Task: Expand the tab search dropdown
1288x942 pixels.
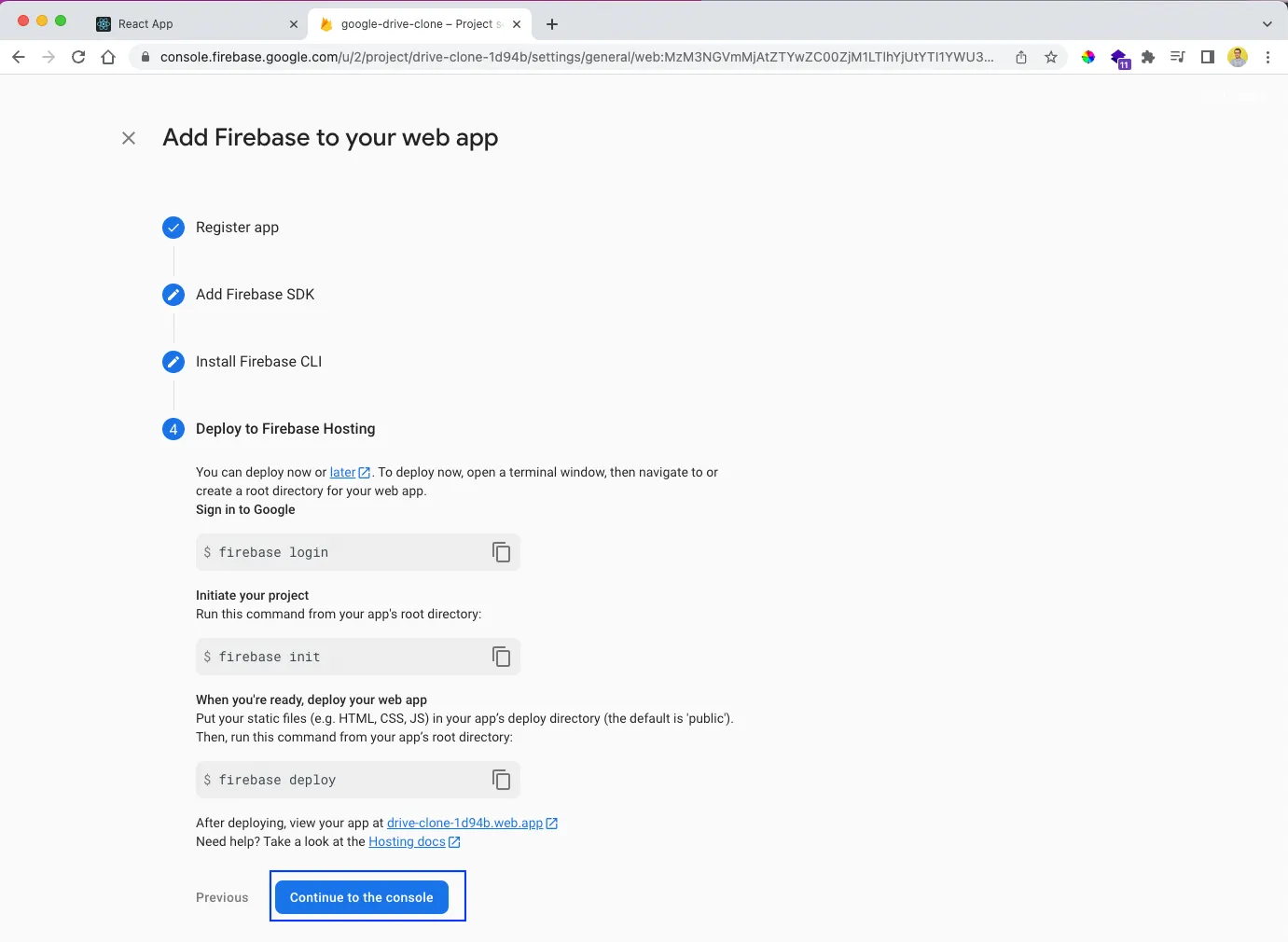Action: tap(1267, 24)
